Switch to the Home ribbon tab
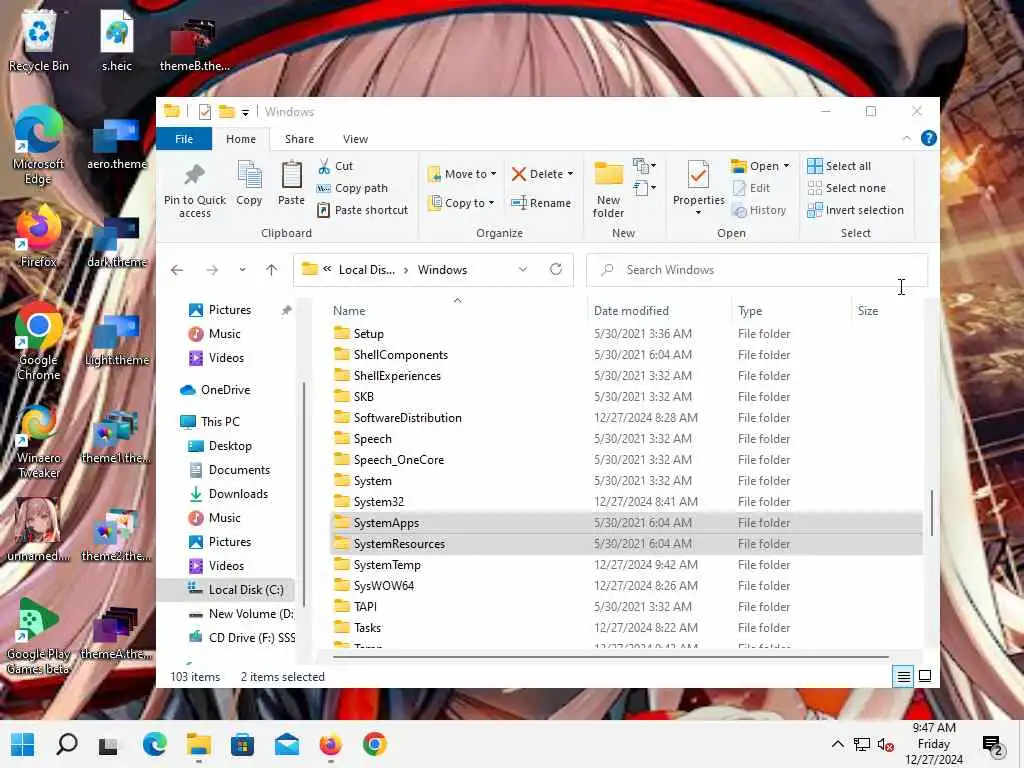Image resolution: width=1024 pixels, height=768 pixels. click(241, 139)
